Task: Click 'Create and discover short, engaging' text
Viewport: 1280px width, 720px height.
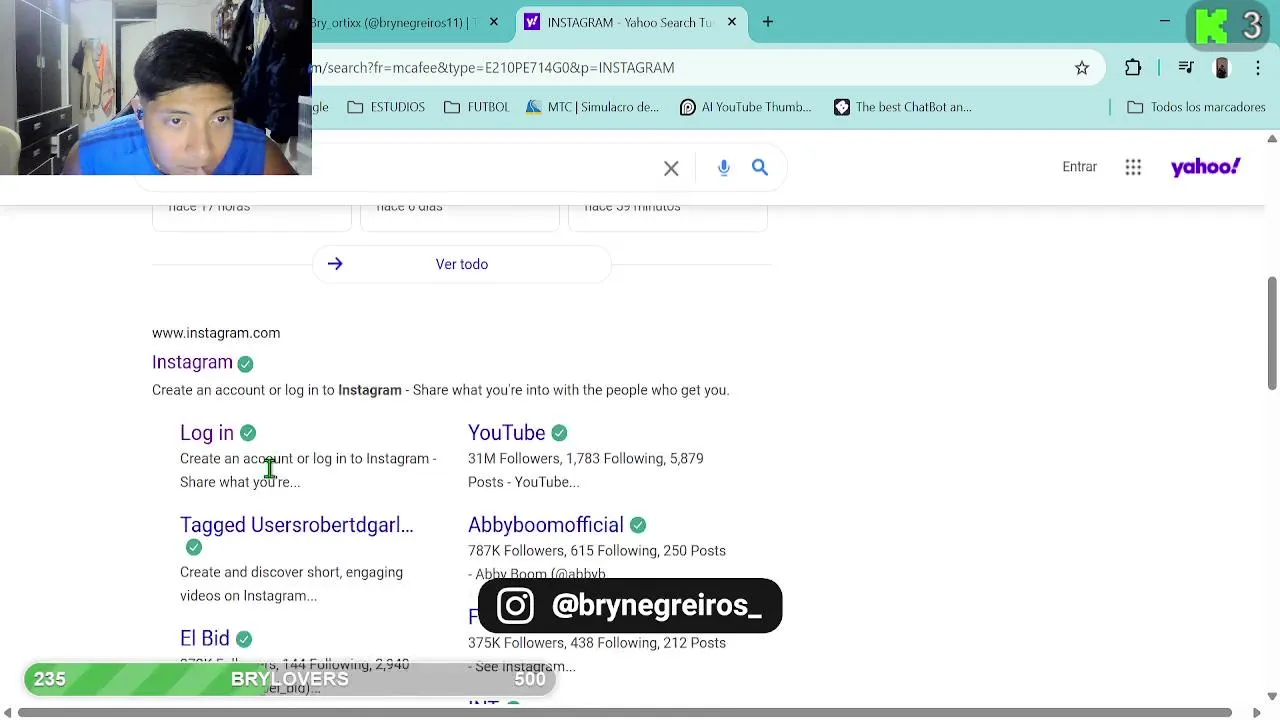Action: click(291, 573)
